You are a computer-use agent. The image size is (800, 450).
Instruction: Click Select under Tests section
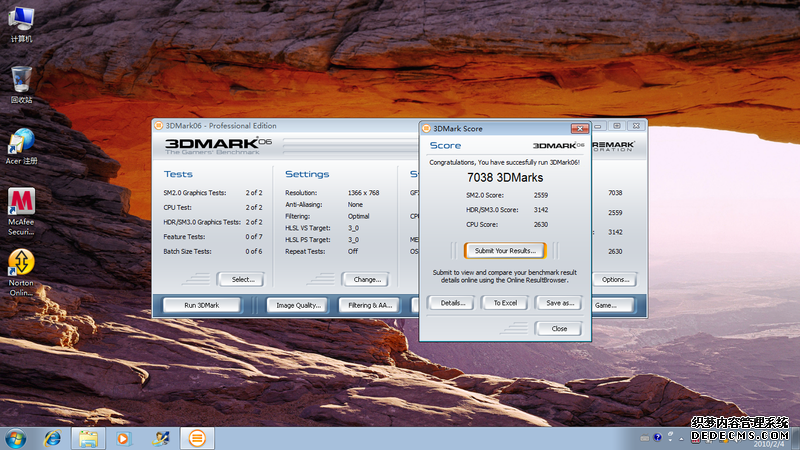242,280
